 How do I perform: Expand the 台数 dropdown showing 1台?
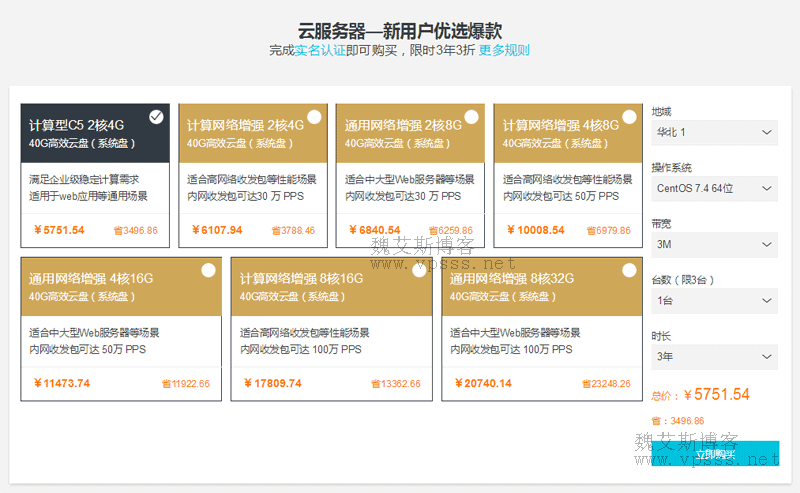click(x=714, y=300)
